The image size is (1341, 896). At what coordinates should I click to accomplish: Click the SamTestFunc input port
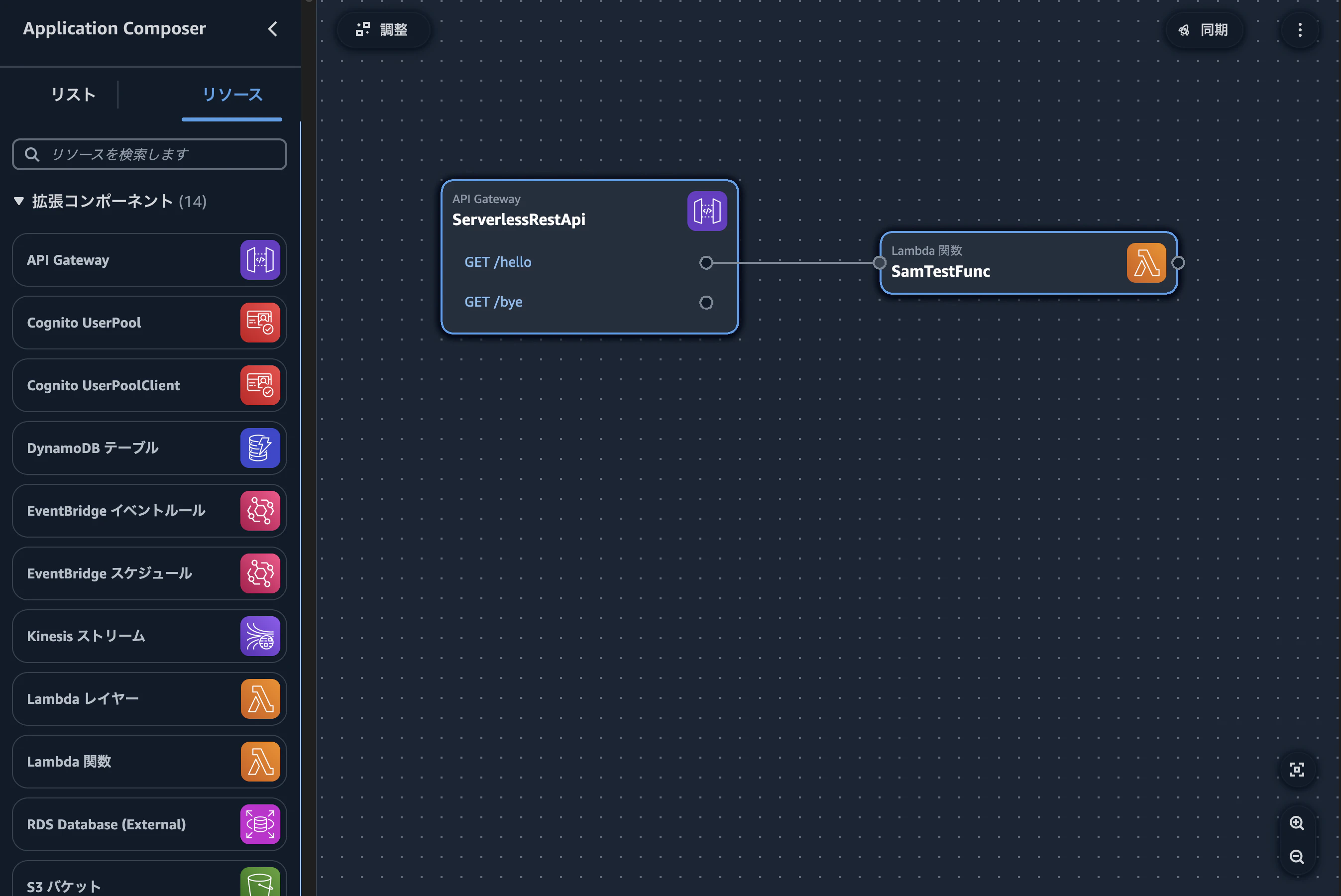pyautogui.click(x=880, y=263)
